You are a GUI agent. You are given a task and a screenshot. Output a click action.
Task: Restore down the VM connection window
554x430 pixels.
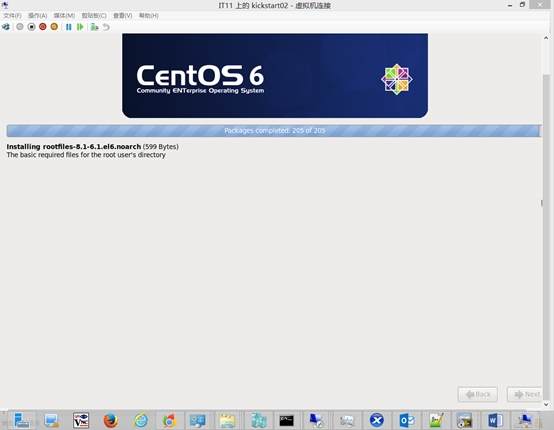(x=523, y=5)
